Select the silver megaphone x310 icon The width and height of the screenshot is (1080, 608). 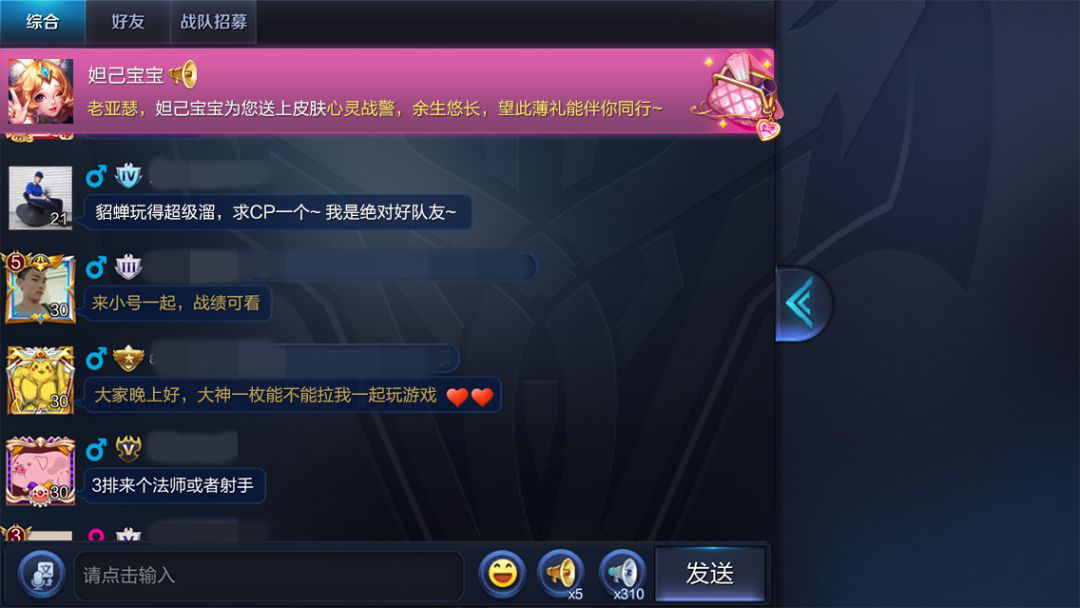coord(623,574)
